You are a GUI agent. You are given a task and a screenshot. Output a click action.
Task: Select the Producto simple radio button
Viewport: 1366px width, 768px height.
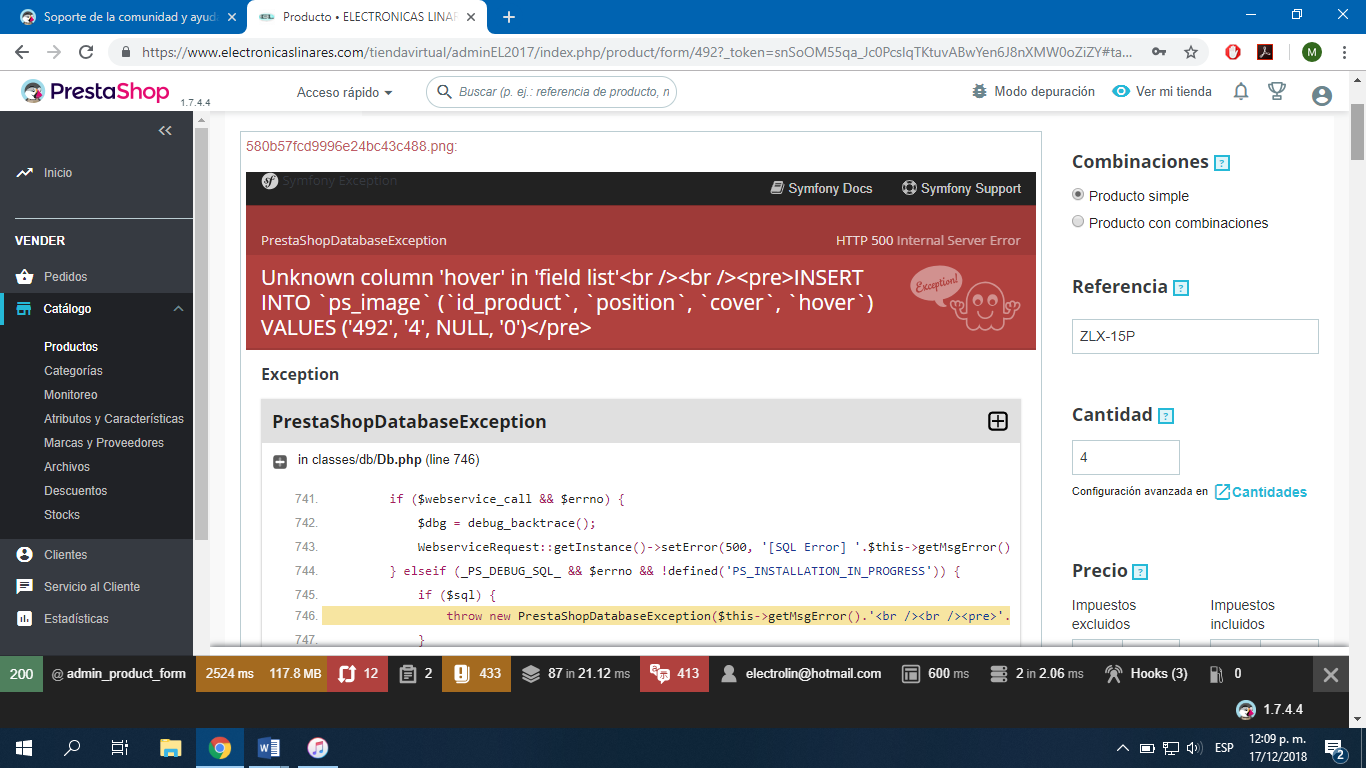pyautogui.click(x=1078, y=195)
